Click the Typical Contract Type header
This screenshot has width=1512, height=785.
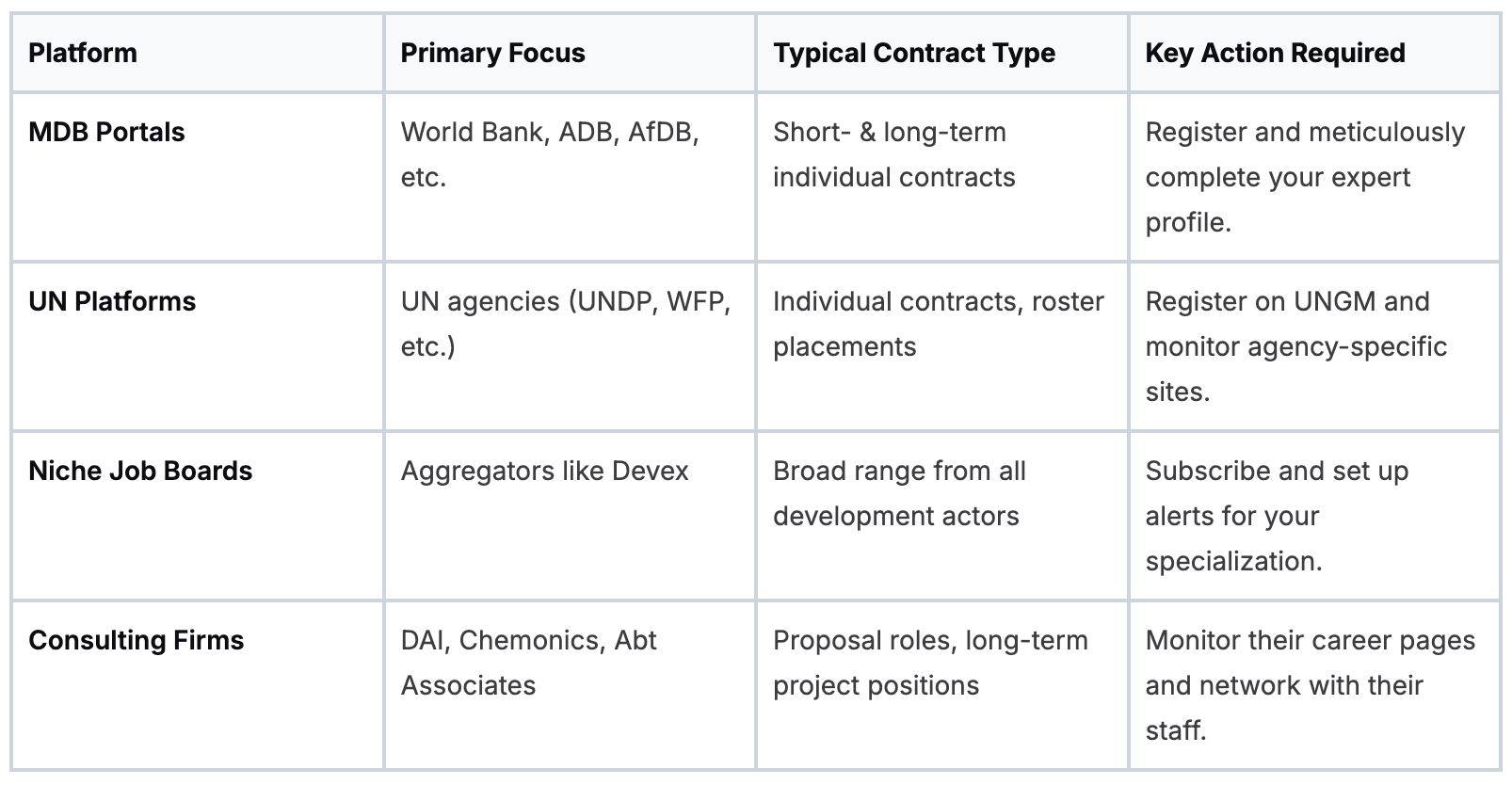point(913,54)
